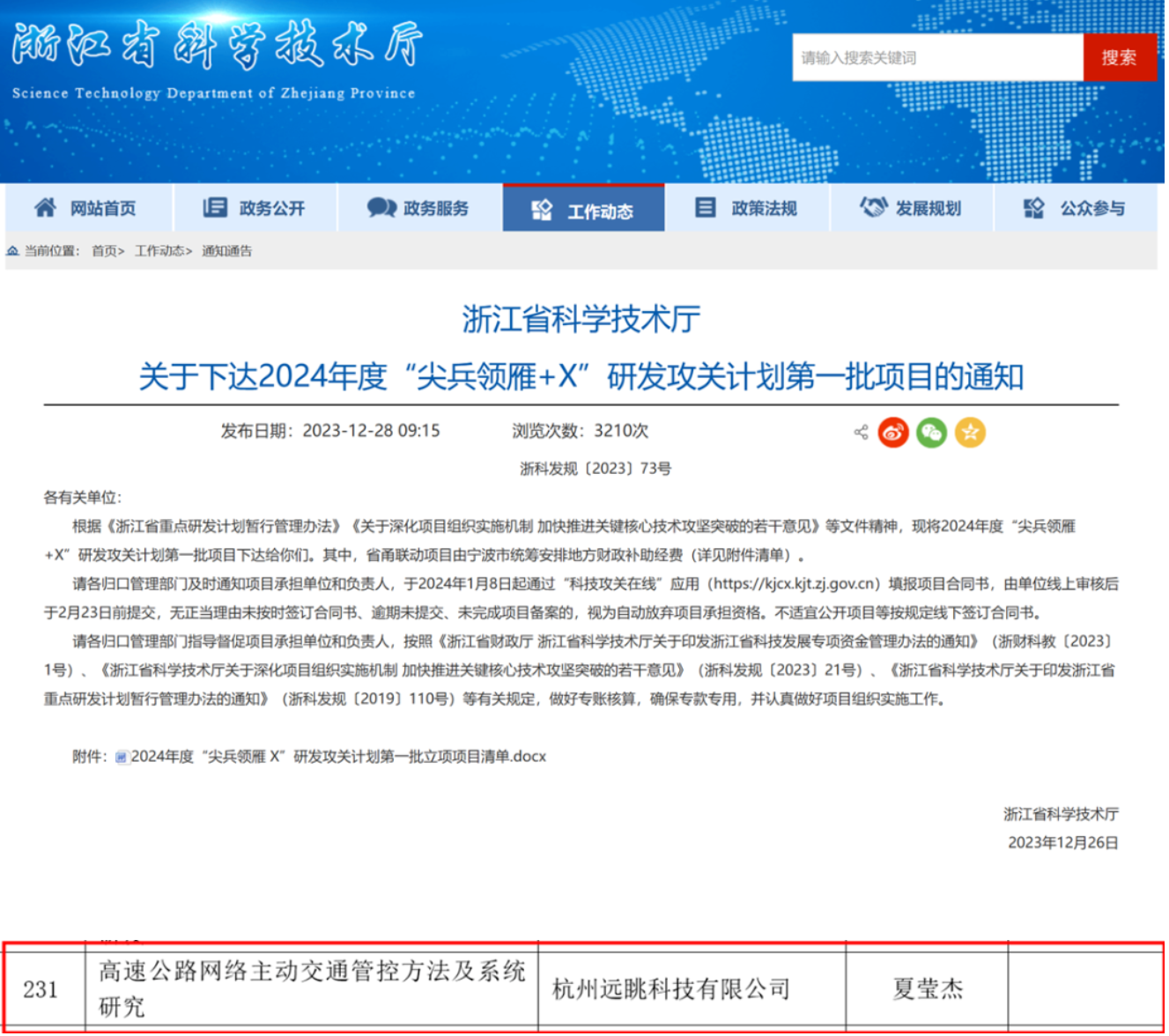Click the docx file icon next to attachment

point(122,758)
